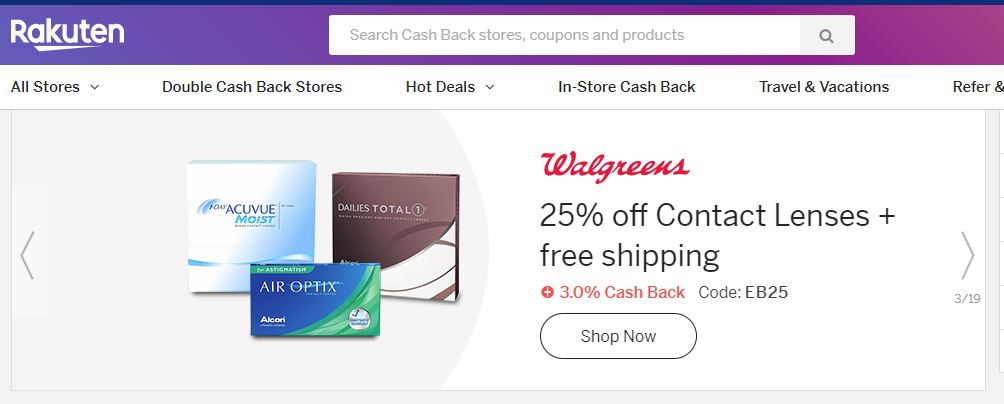Click the Air Optix product box image
This screenshot has width=1004, height=404.
[x=315, y=300]
